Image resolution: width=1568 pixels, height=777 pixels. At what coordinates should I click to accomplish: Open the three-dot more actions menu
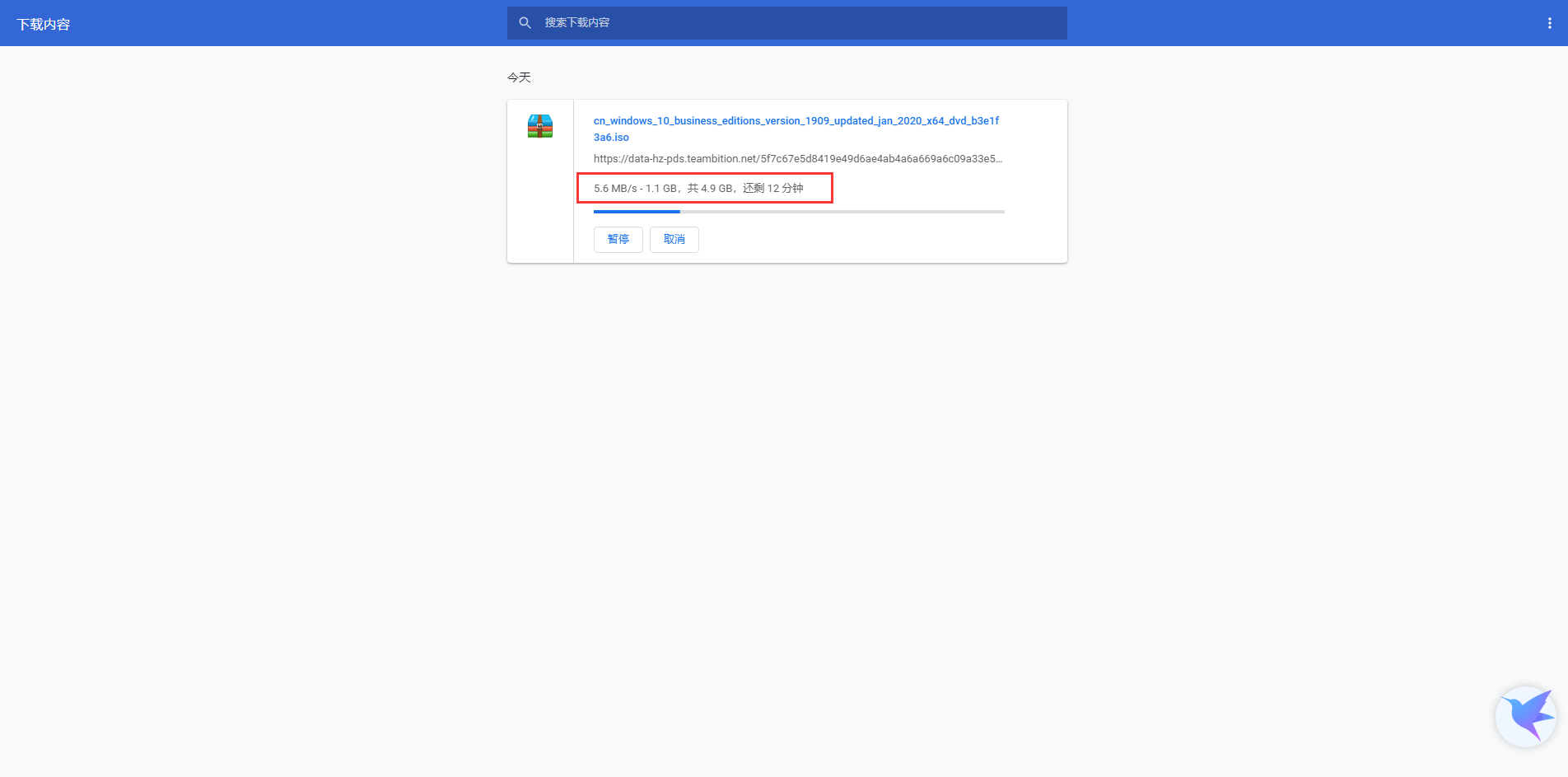coord(1549,23)
